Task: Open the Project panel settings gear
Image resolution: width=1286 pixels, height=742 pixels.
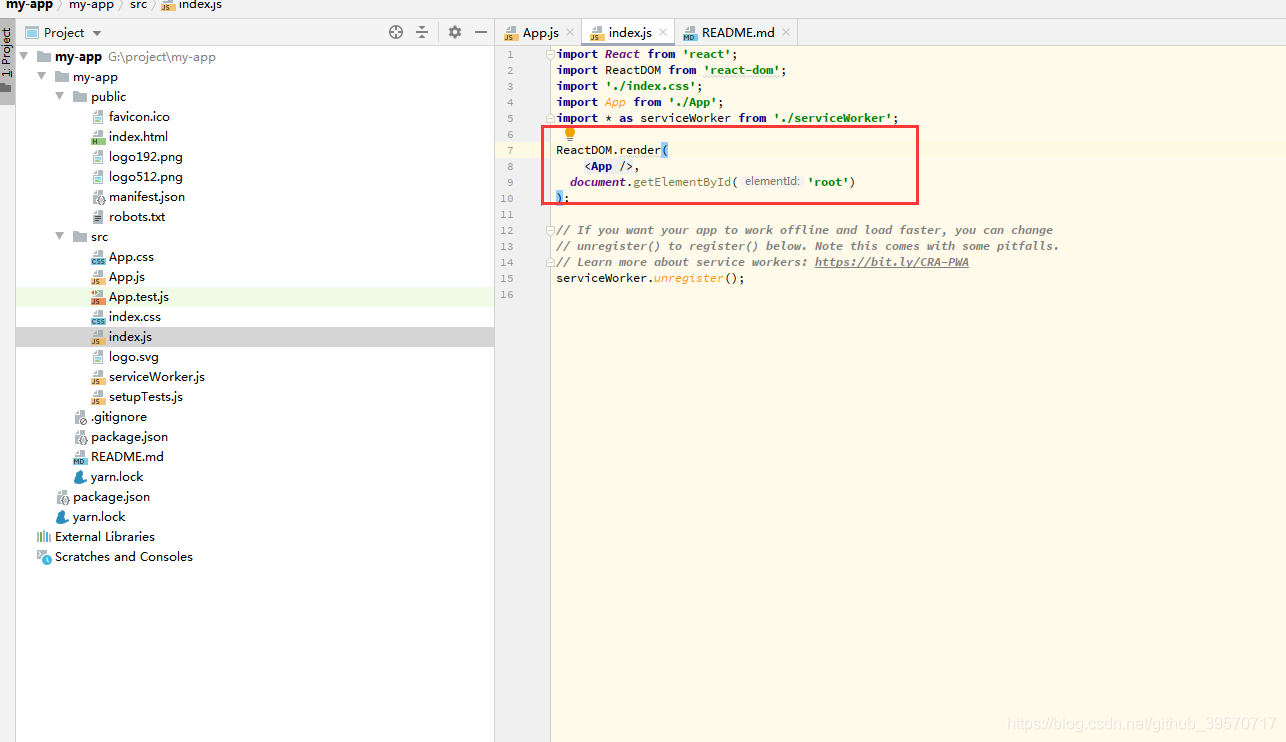Action: pyautogui.click(x=454, y=32)
